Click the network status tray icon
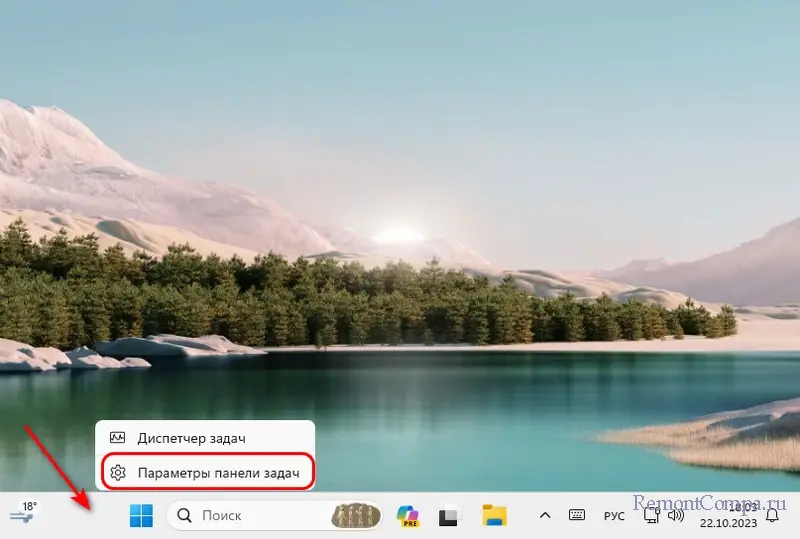800x539 pixels. [651, 516]
